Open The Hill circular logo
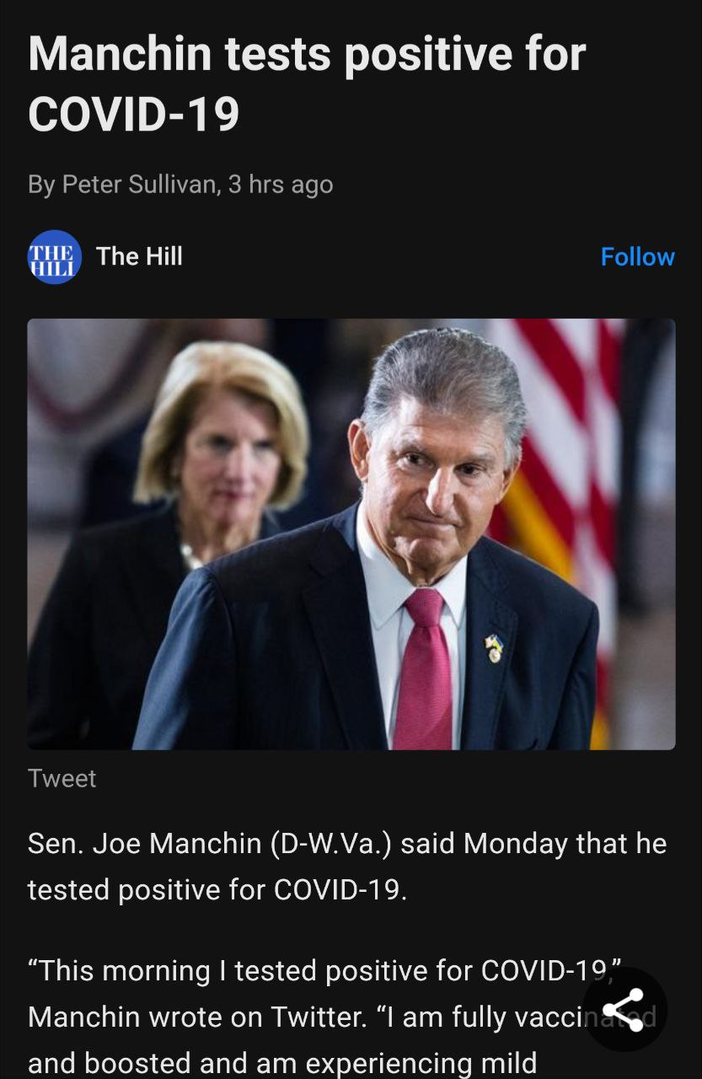This screenshot has width=702, height=1079. pyautogui.click(x=54, y=257)
